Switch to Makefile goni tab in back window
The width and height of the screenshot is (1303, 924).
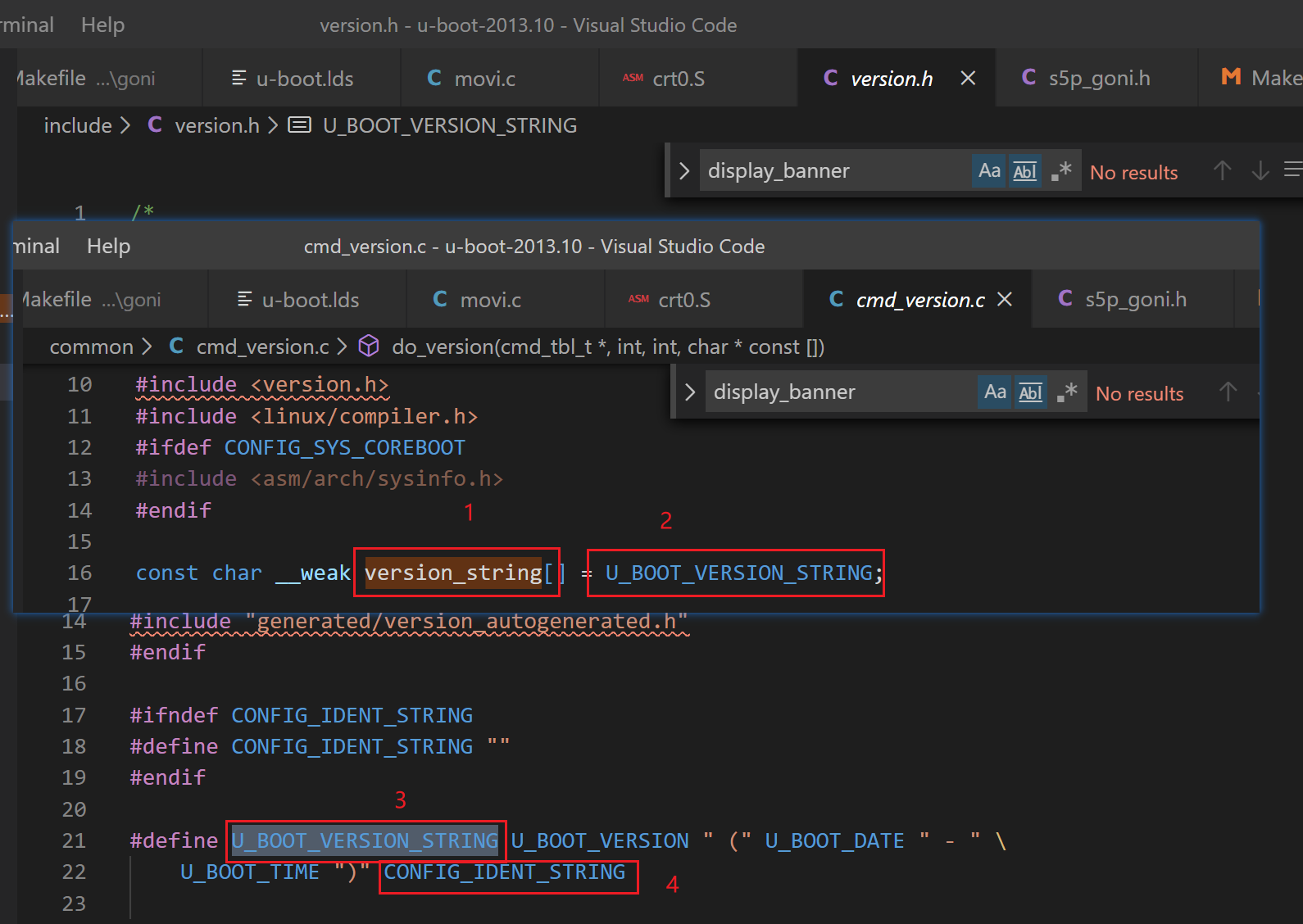[x=110, y=78]
